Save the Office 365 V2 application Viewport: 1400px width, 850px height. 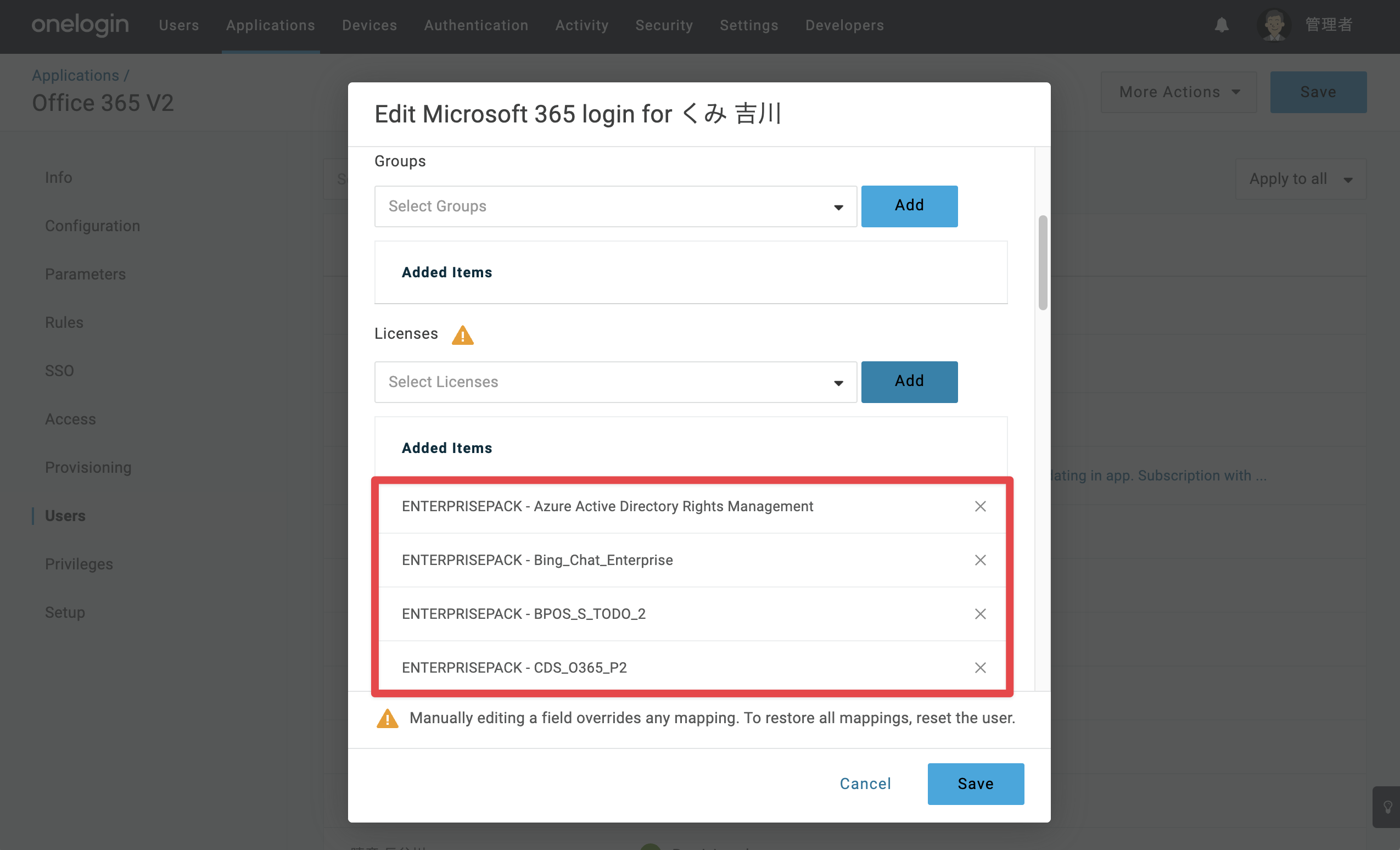pyautogui.click(x=1318, y=92)
